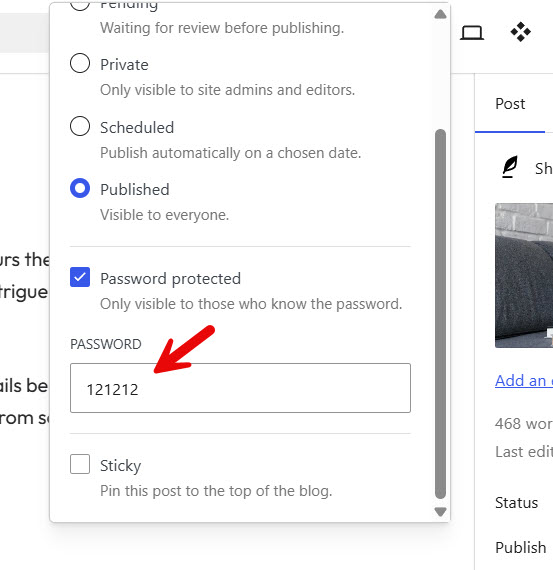Screen dimensions: 553x570
Task: Click the scrollbar down arrow in popup
Action: pyautogui.click(x=440, y=511)
